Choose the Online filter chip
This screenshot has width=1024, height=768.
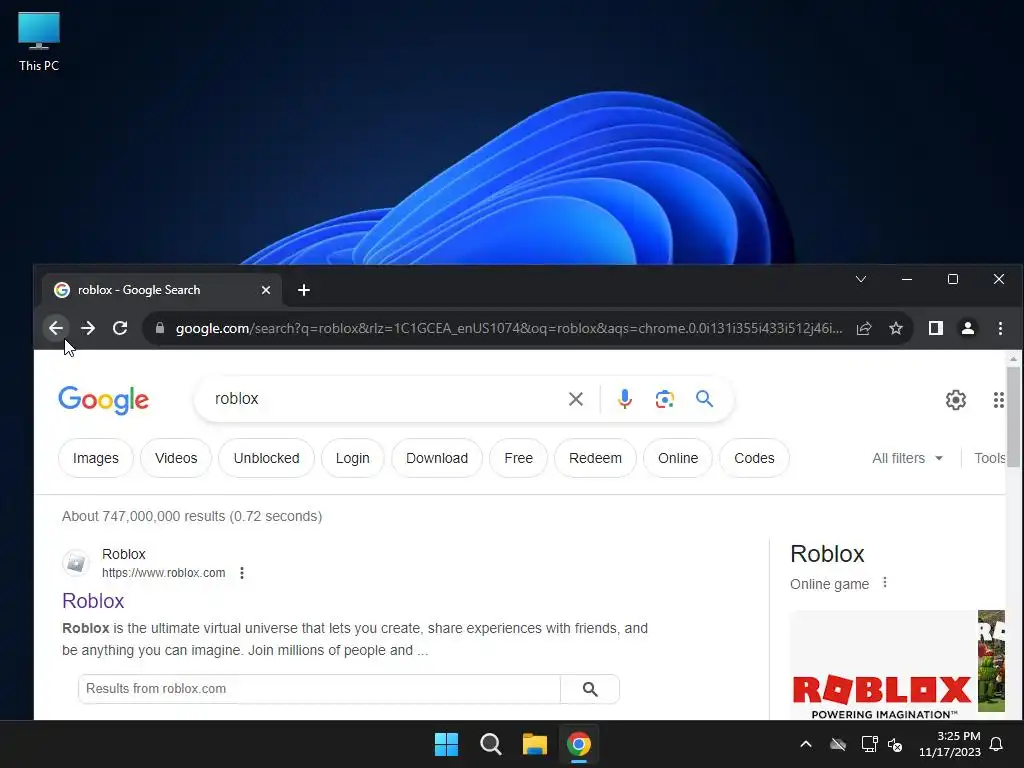point(678,458)
